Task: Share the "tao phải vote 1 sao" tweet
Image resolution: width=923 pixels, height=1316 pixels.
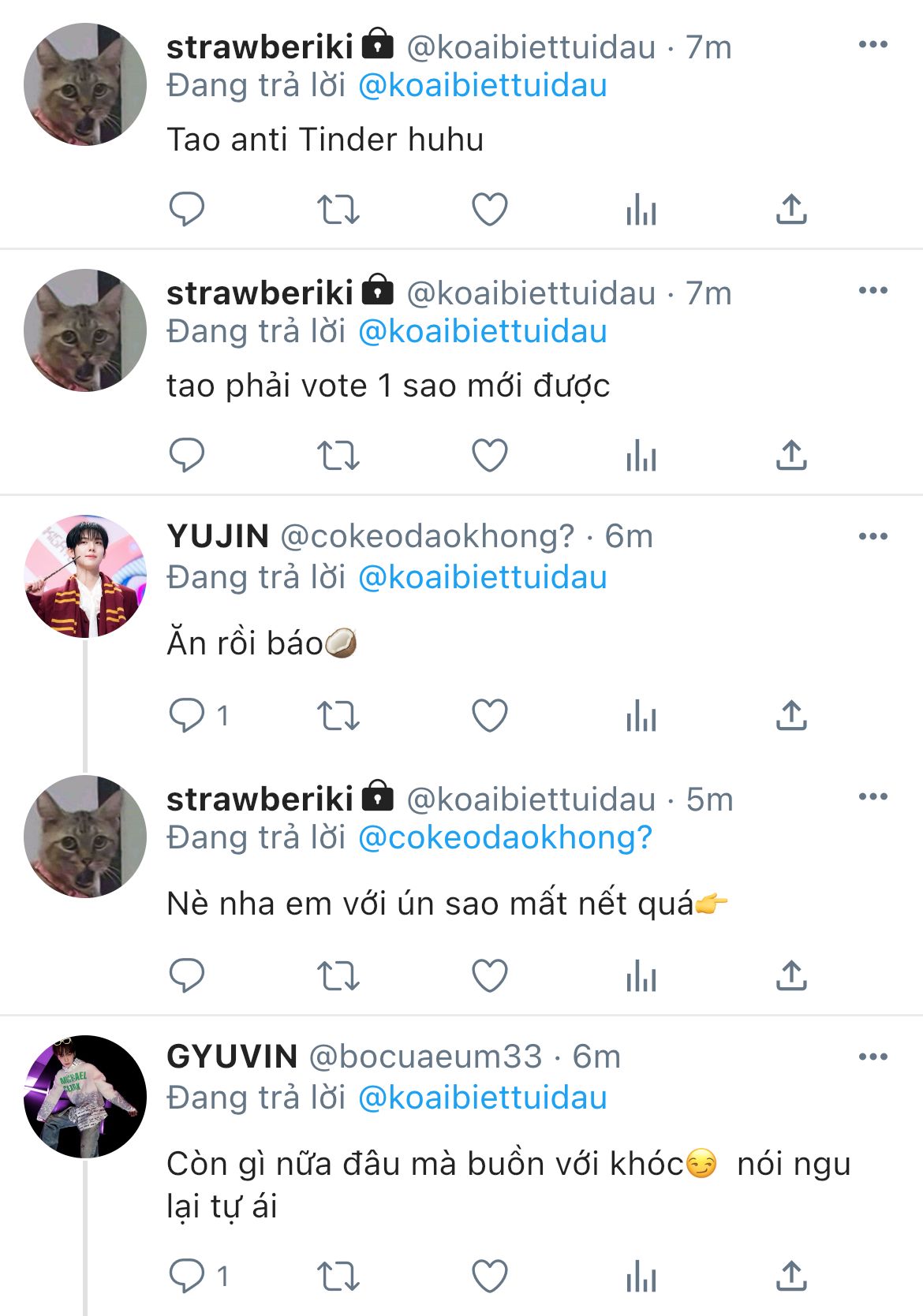Action: (x=791, y=456)
